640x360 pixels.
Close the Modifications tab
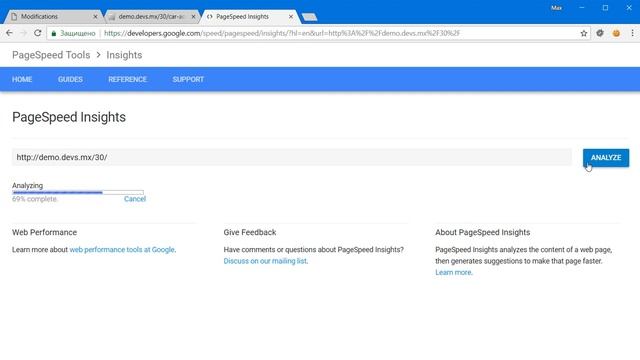(95, 17)
